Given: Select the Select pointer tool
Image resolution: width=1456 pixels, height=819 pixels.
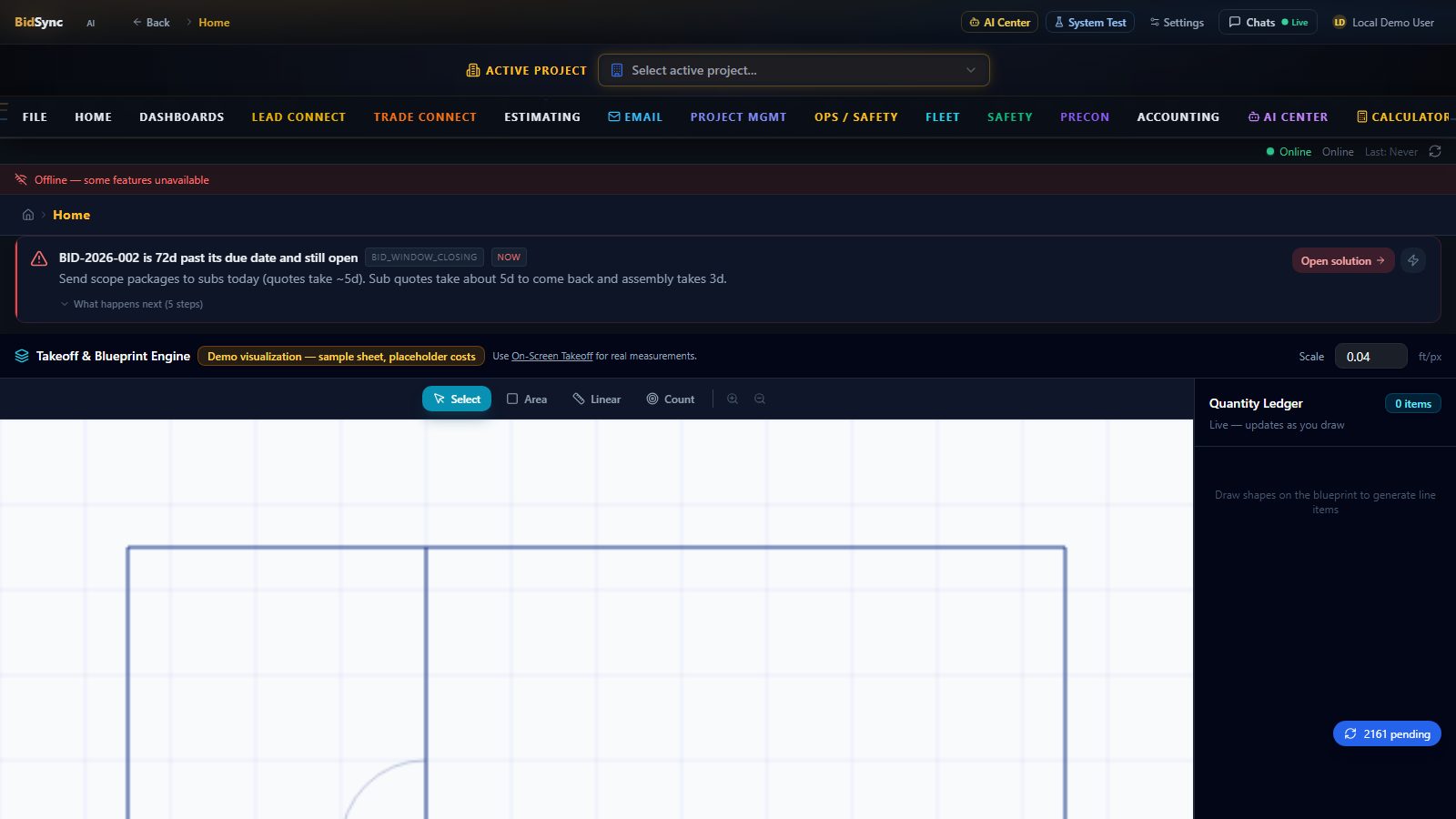Looking at the screenshot, I should [x=457, y=399].
